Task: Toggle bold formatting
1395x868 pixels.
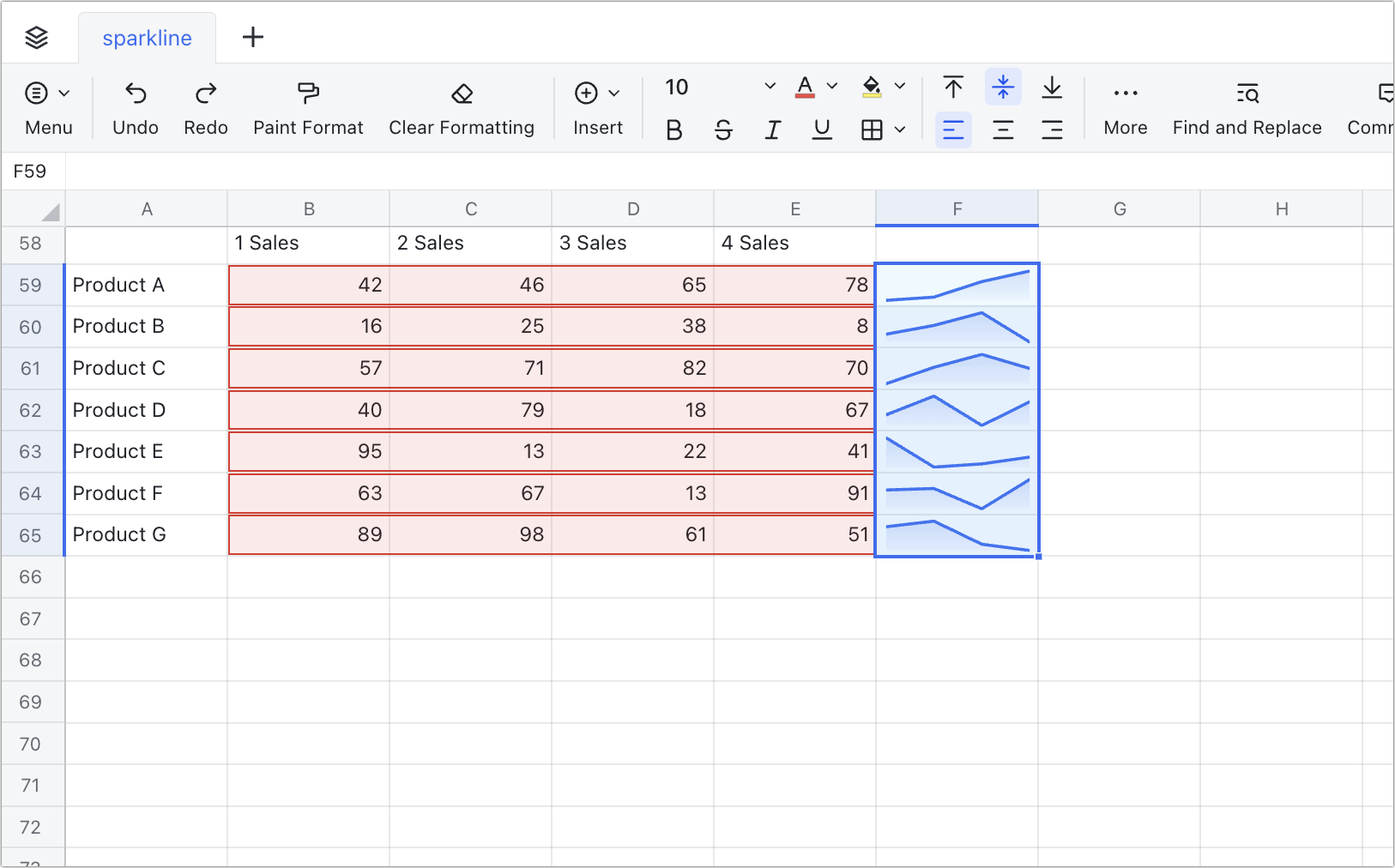Action: (673, 130)
